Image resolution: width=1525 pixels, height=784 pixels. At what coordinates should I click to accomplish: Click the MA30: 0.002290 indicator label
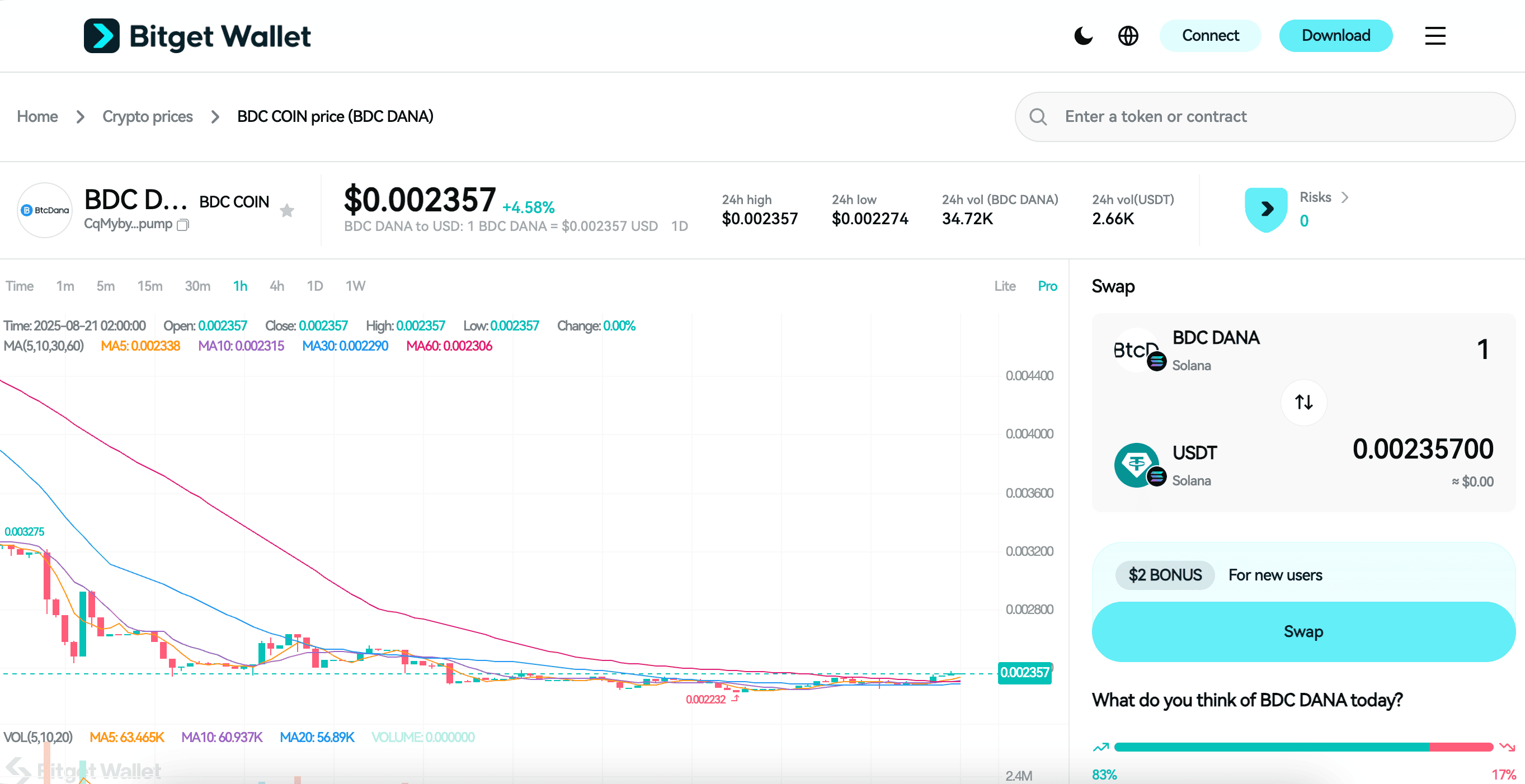(345, 346)
